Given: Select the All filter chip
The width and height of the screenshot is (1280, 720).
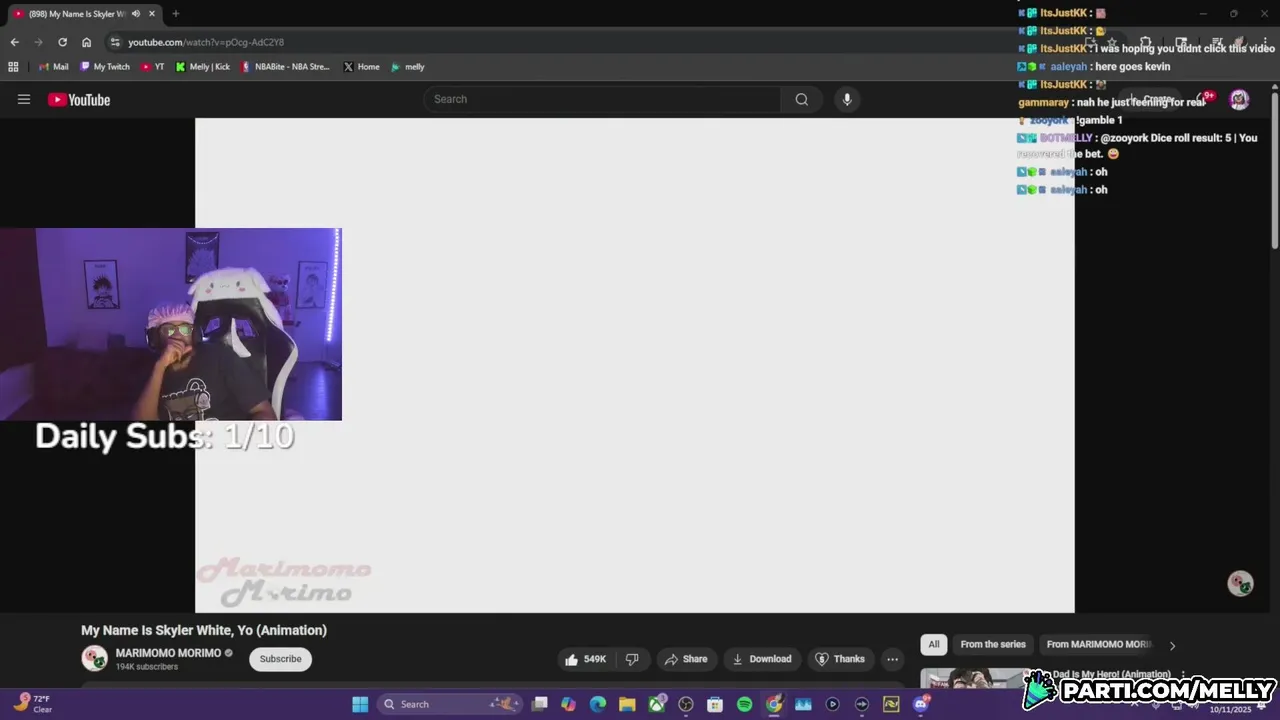Looking at the screenshot, I should (x=934, y=644).
